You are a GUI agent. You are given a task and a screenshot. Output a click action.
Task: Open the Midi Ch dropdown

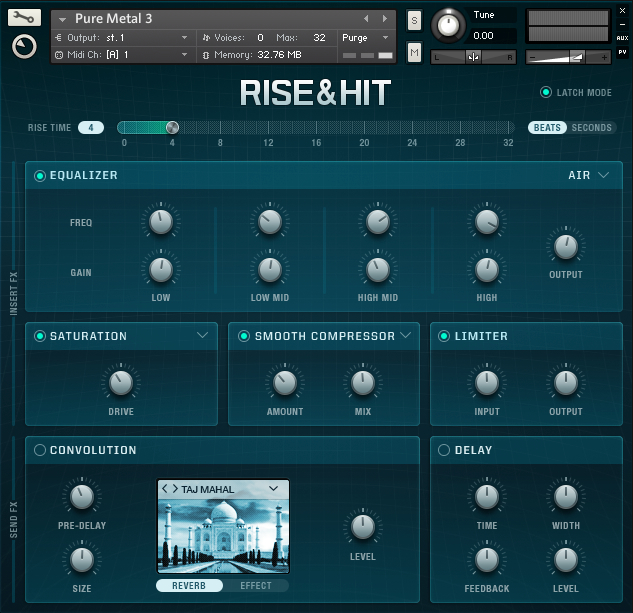pos(184,55)
